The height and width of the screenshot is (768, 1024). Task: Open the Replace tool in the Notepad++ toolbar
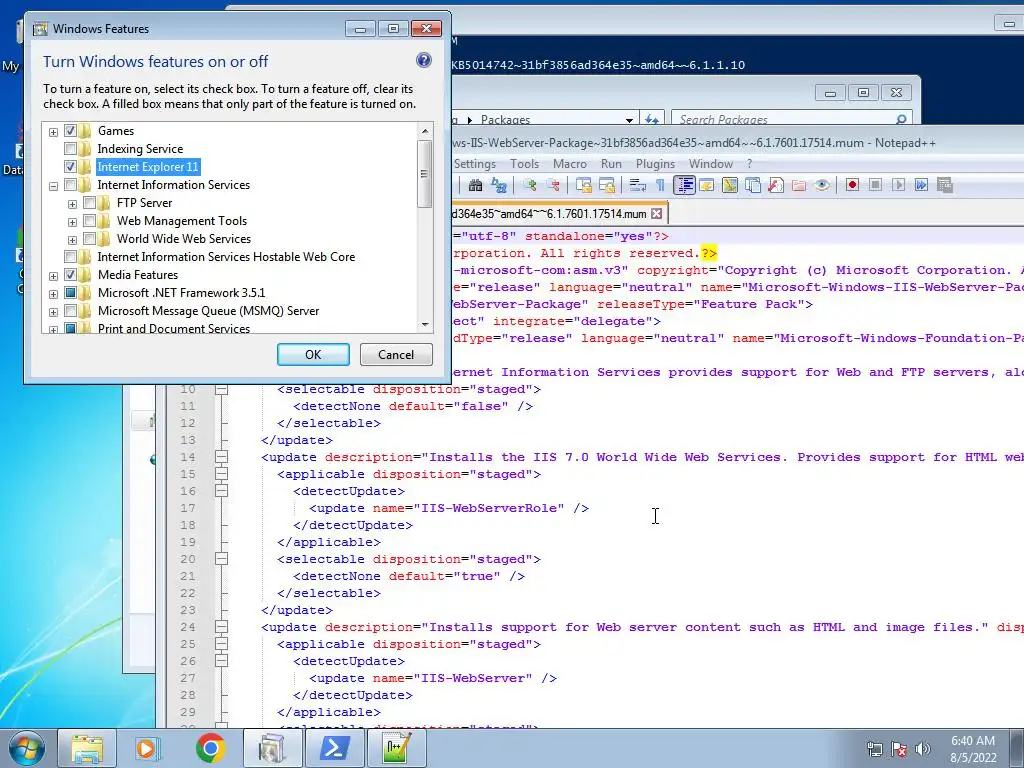pyautogui.click(x=499, y=185)
